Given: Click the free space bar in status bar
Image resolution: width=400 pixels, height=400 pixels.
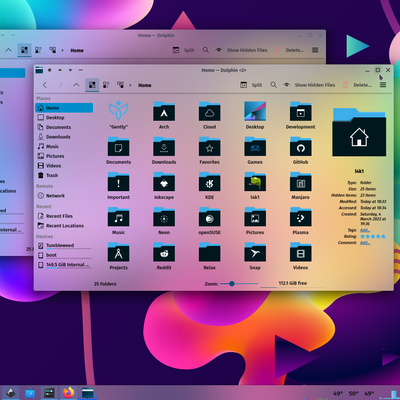Looking at the screenshot, I should point(292,283).
